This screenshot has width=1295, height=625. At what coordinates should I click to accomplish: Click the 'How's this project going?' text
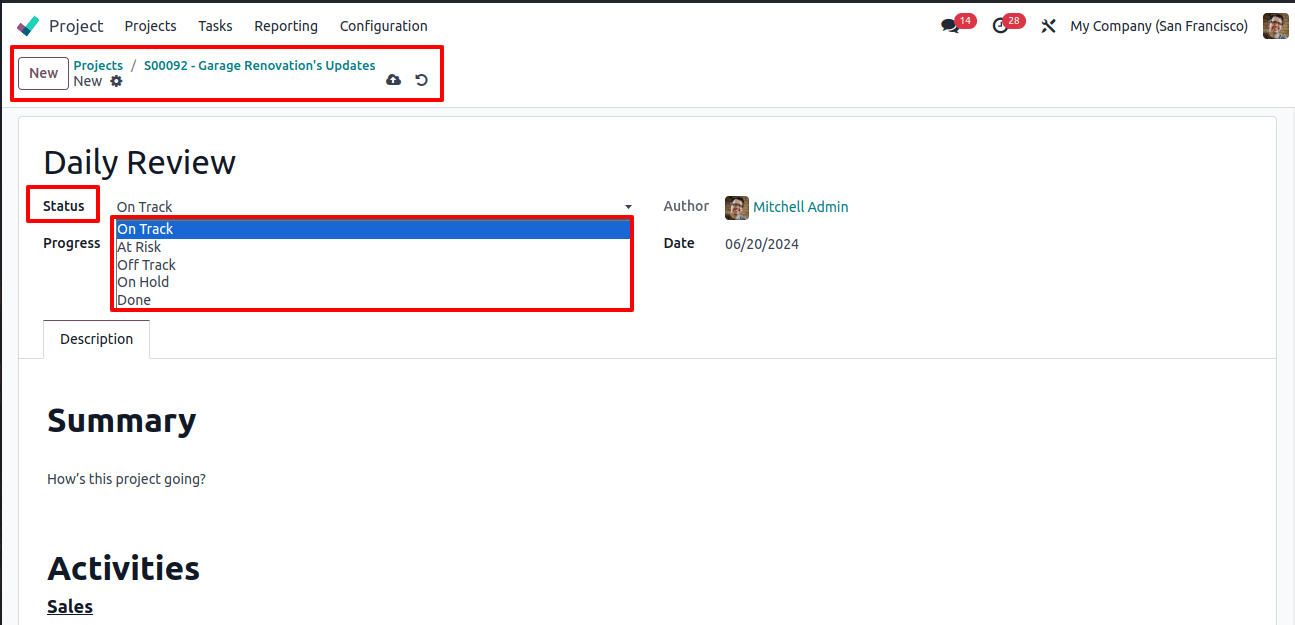[126, 479]
